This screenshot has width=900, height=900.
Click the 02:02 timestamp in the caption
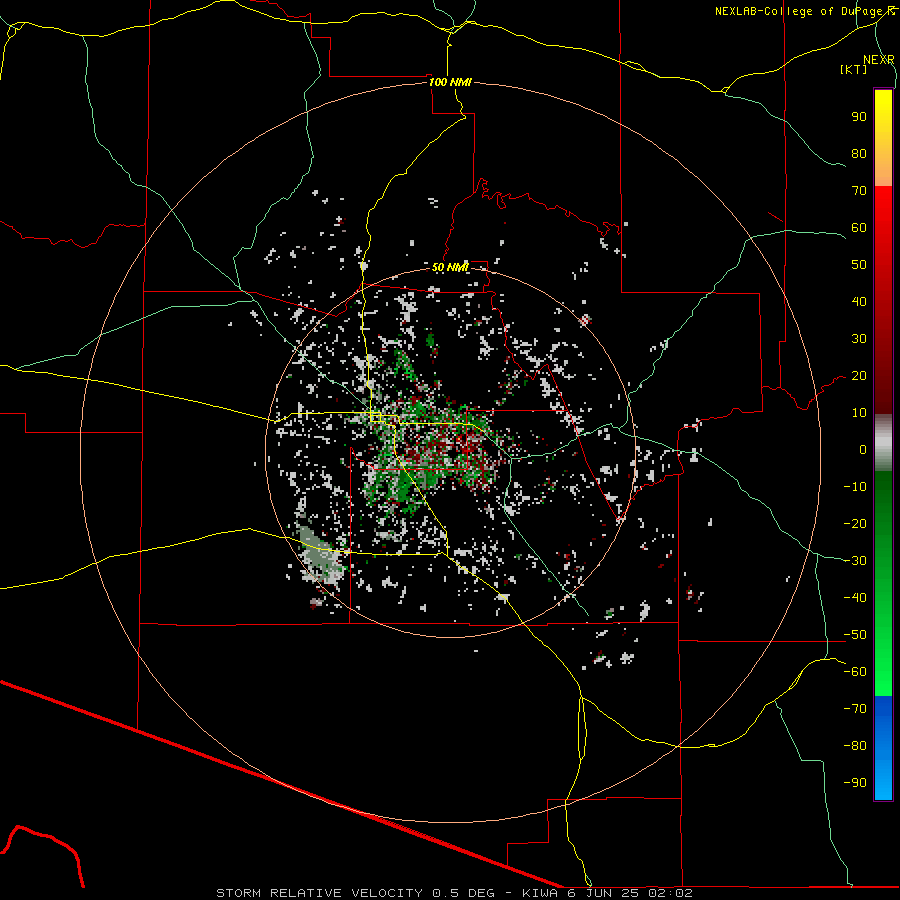click(x=671, y=893)
